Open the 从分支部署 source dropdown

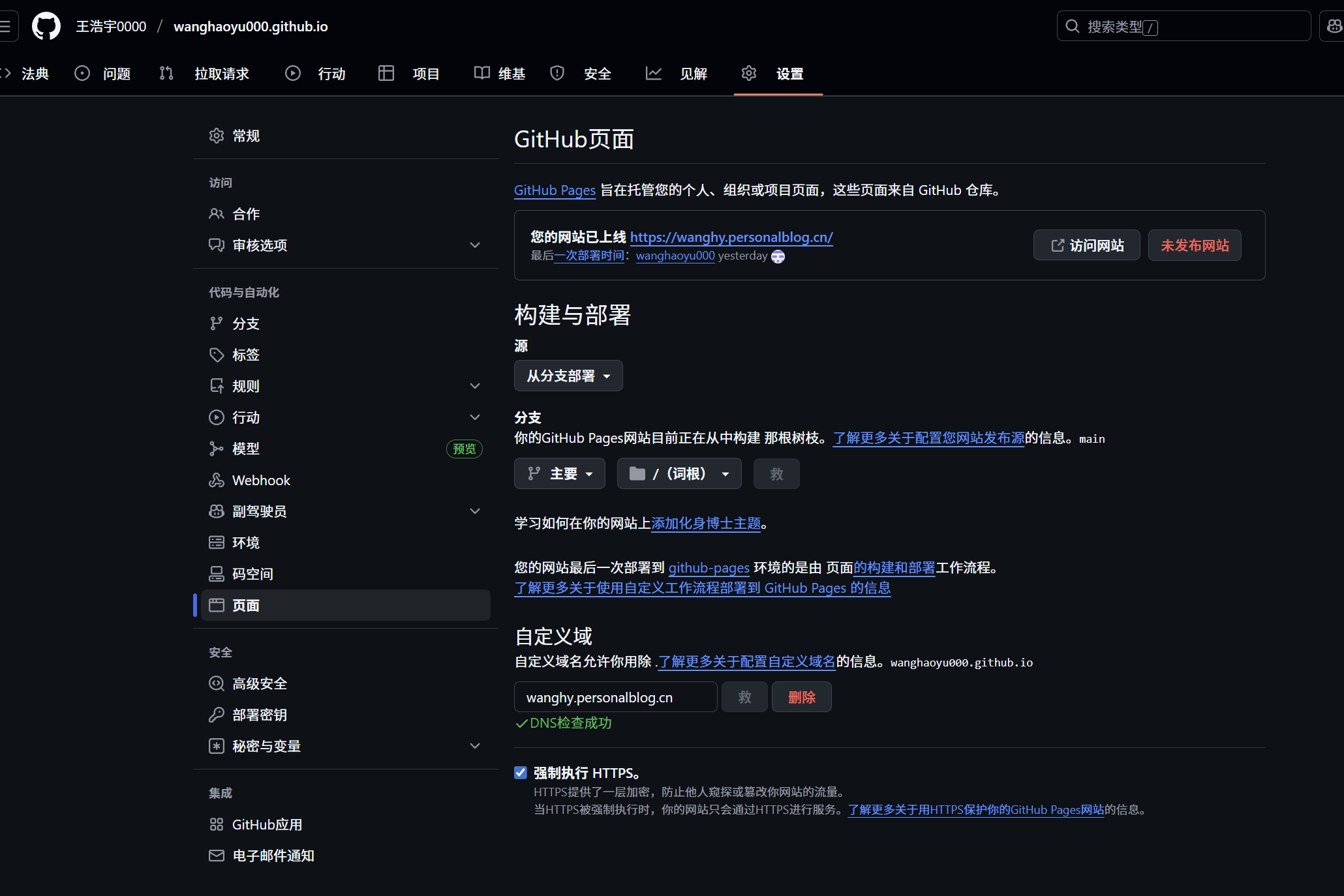[568, 376]
